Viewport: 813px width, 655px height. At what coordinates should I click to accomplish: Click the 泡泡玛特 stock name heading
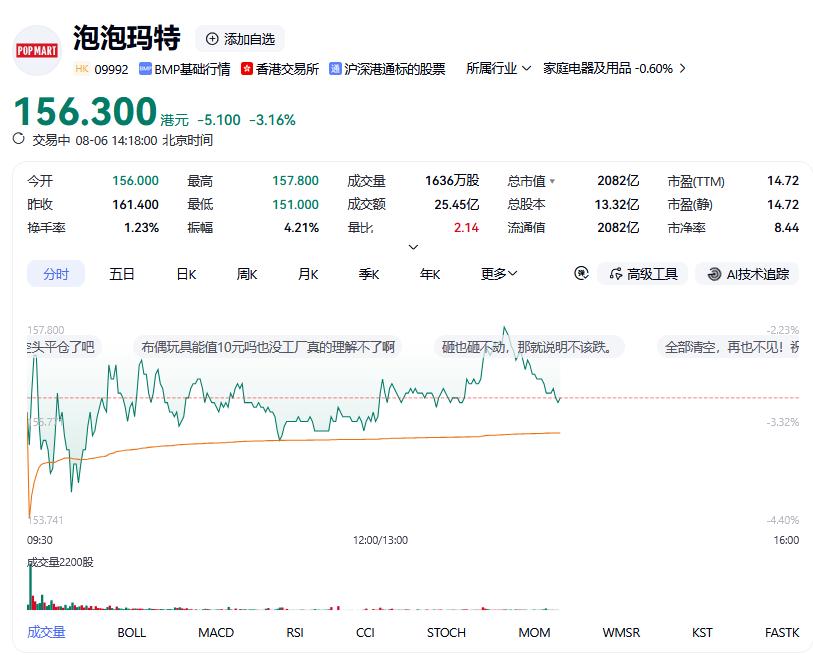[127, 38]
